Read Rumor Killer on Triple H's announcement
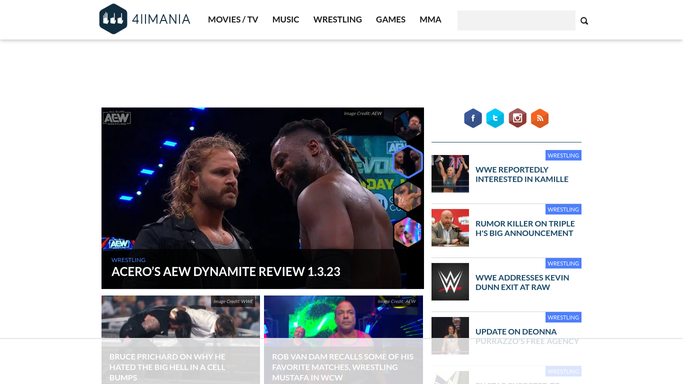The height and width of the screenshot is (384, 683). tap(525, 228)
